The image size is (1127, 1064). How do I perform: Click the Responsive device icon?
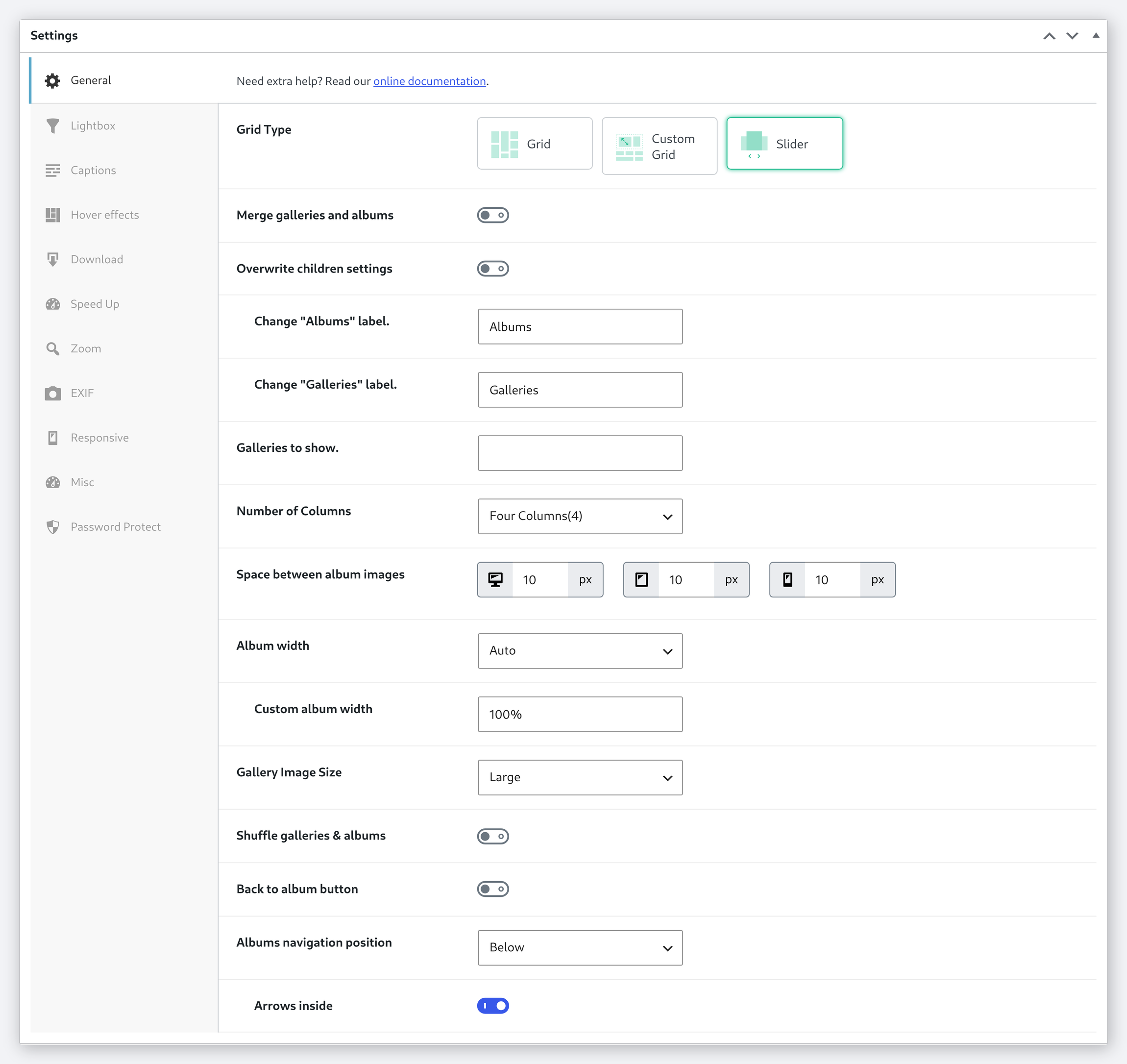53,438
